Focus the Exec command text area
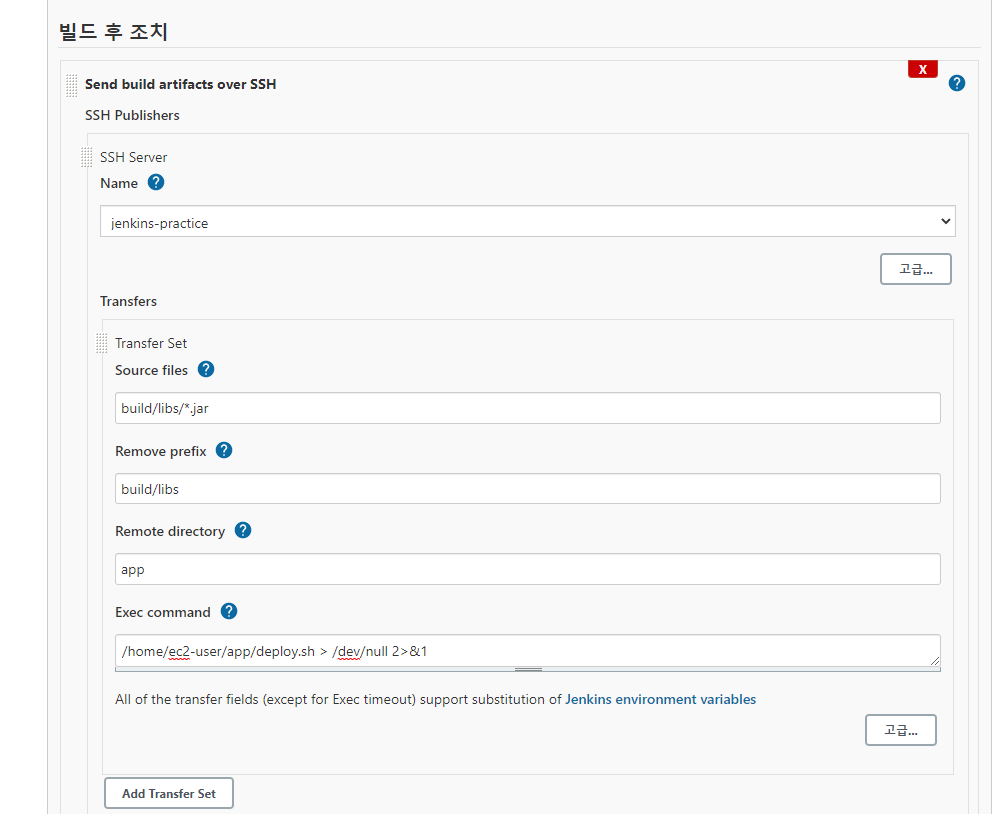The image size is (995, 814). pyautogui.click(x=527, y=651)
